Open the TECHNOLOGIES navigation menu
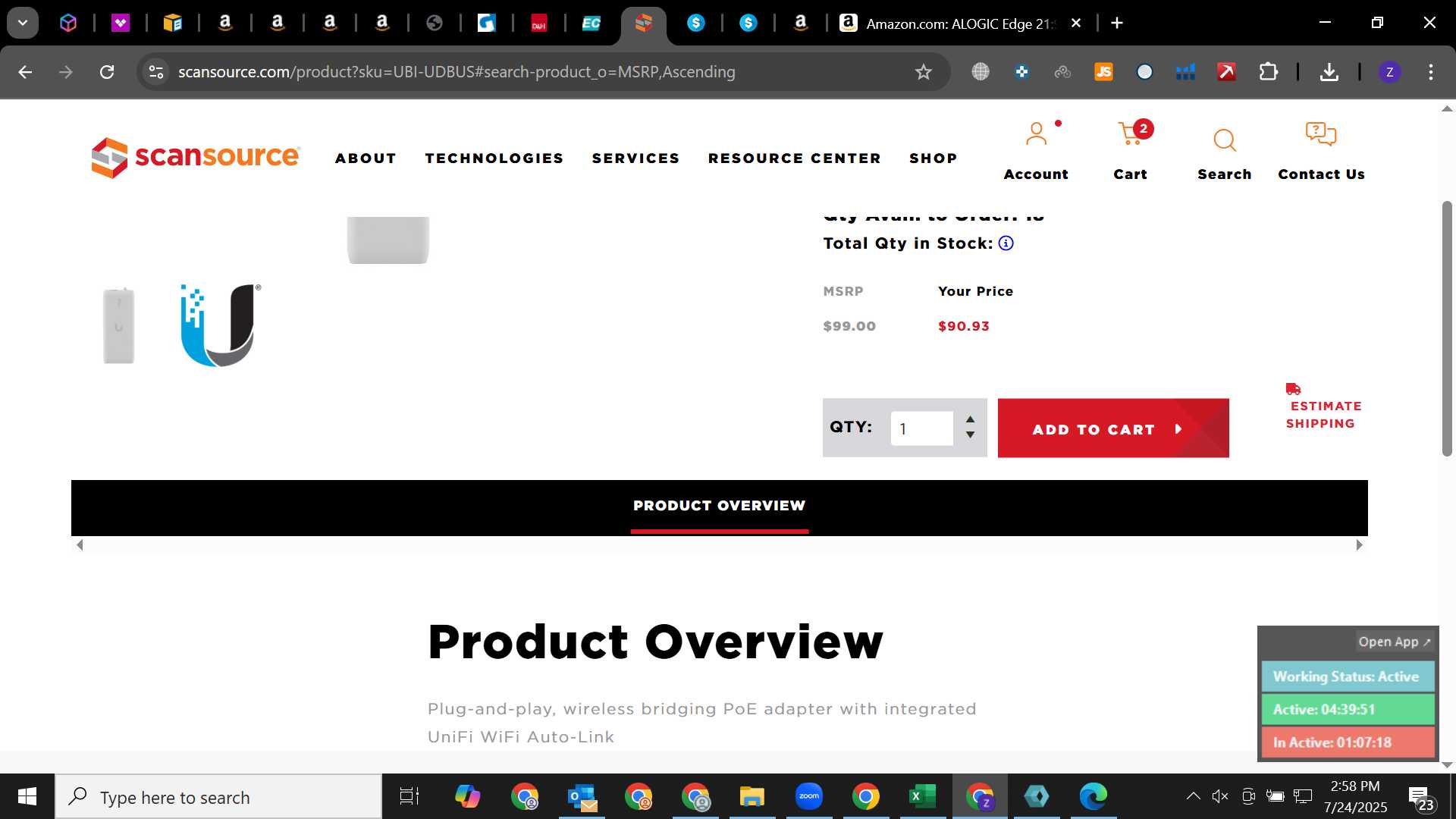The height and width of the screenshot is (819, 1456). 494,158
